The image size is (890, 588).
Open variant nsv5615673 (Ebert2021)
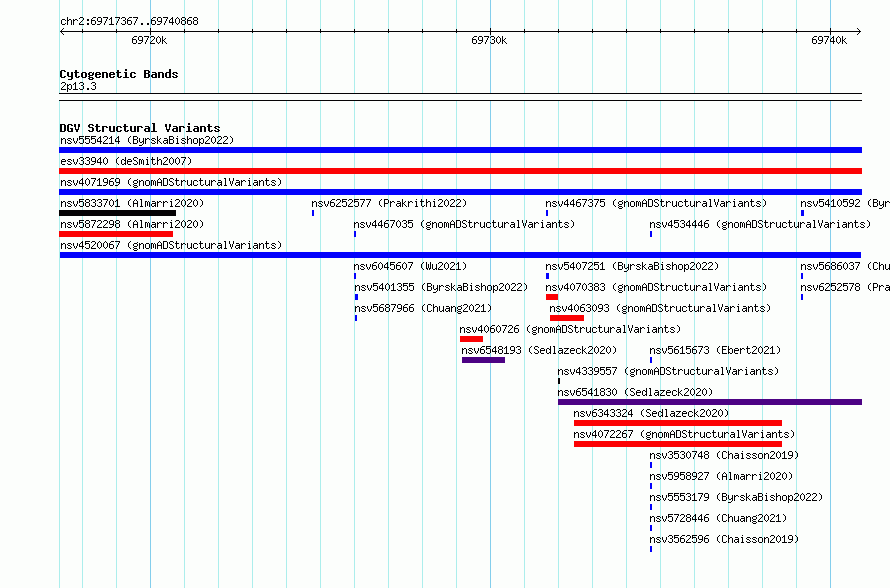[715, 350]
